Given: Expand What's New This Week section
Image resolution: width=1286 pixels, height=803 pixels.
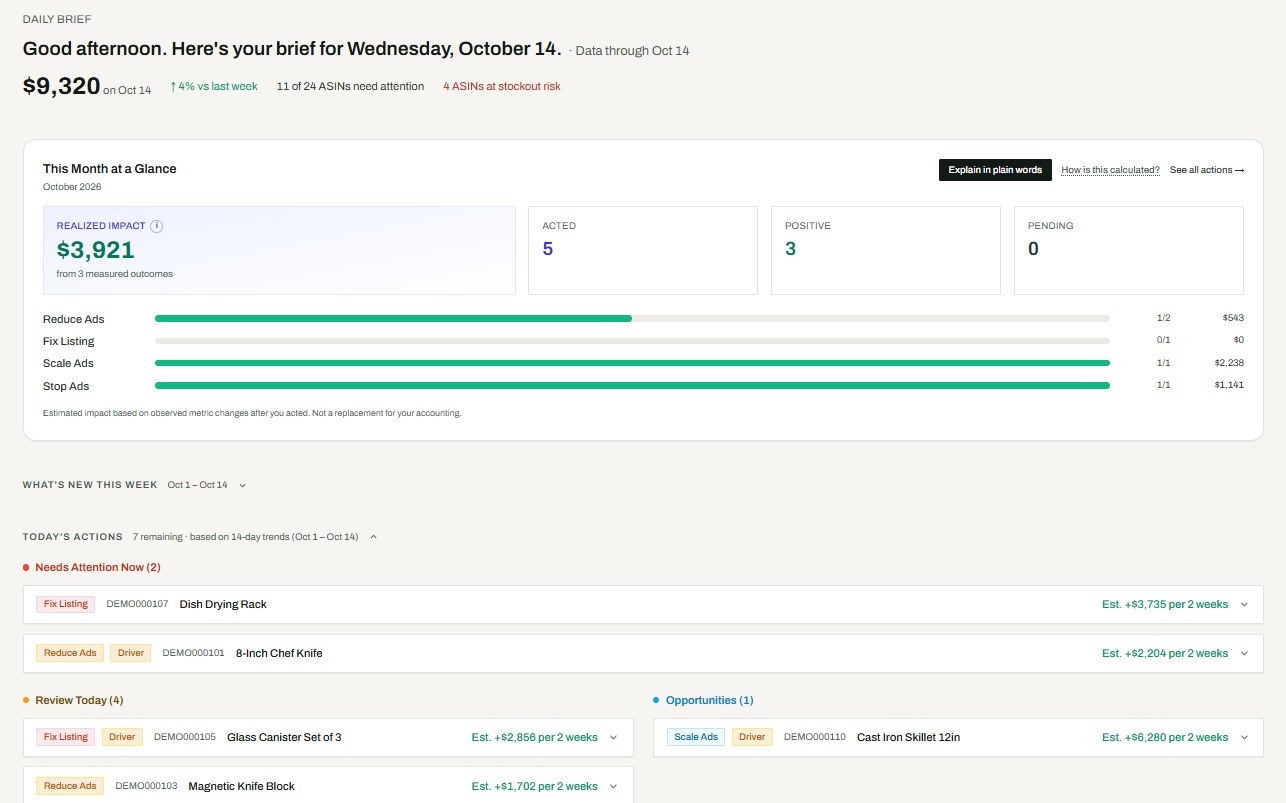Looking at the screenshot, I should coord(242,485).
